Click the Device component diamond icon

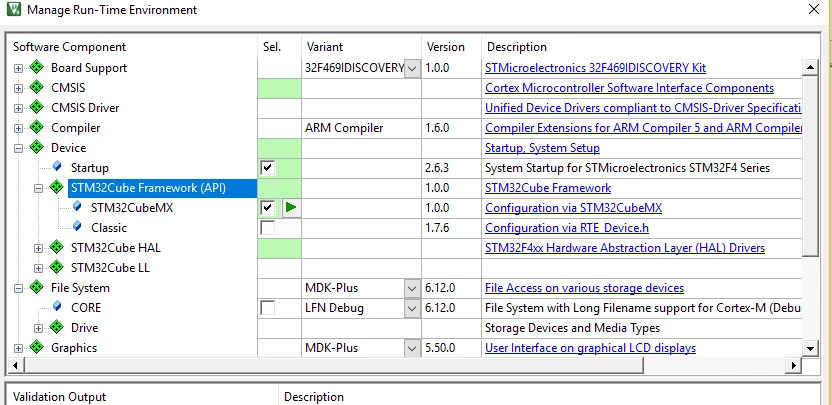[36, 148]
